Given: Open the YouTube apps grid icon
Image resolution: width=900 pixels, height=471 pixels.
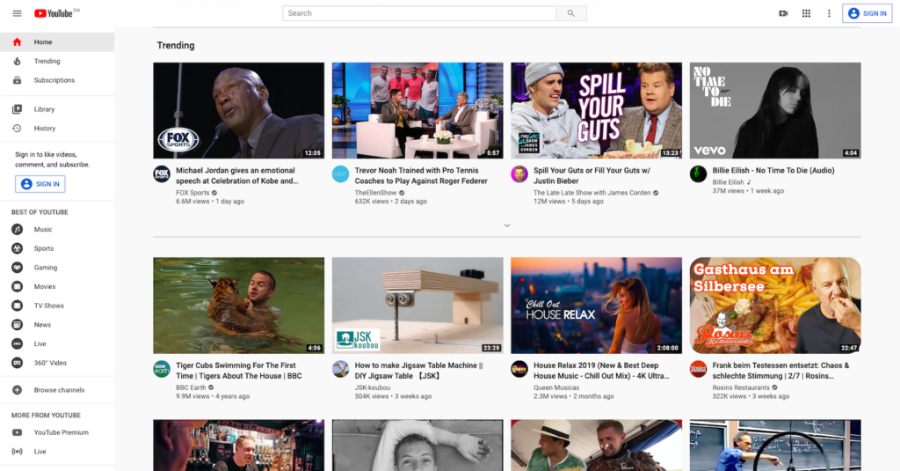Looking at the screenshot, I should point(806,13).
